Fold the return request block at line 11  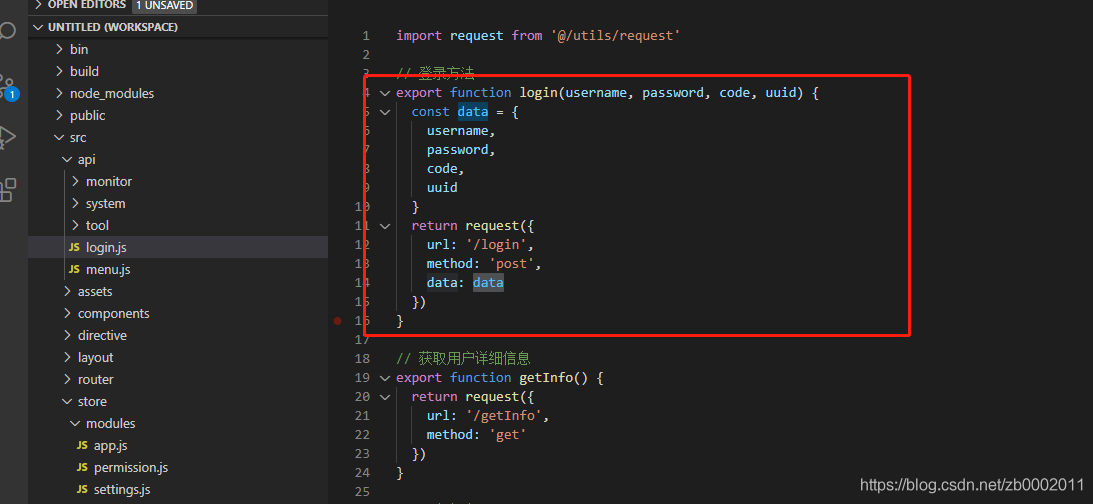385,226
